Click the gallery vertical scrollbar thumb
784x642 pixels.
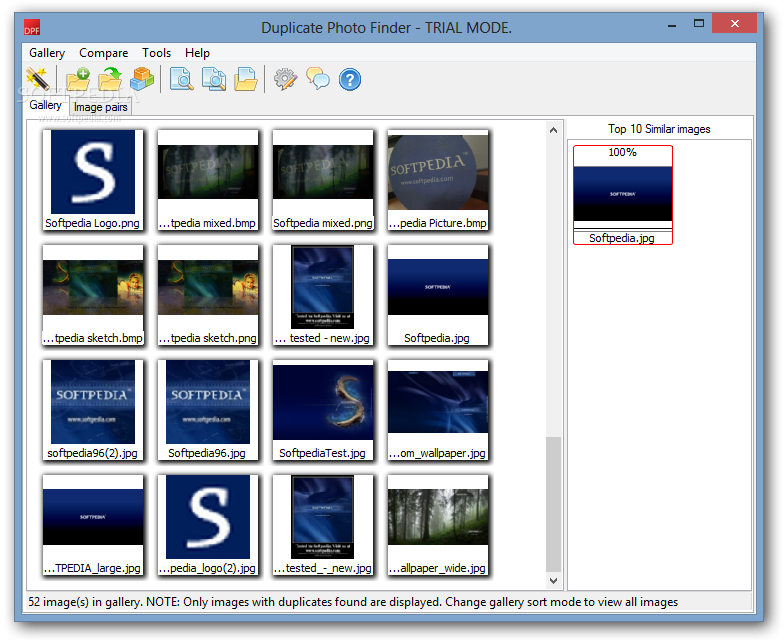[x=553, y=504]
